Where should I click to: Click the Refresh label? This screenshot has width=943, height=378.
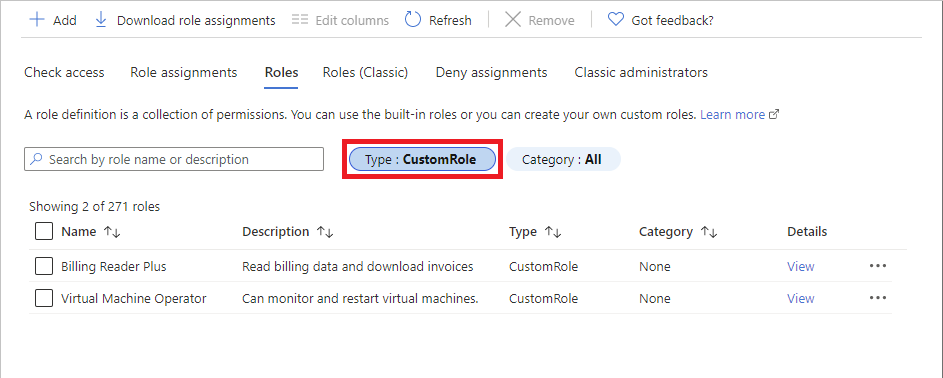pos(450,20)
